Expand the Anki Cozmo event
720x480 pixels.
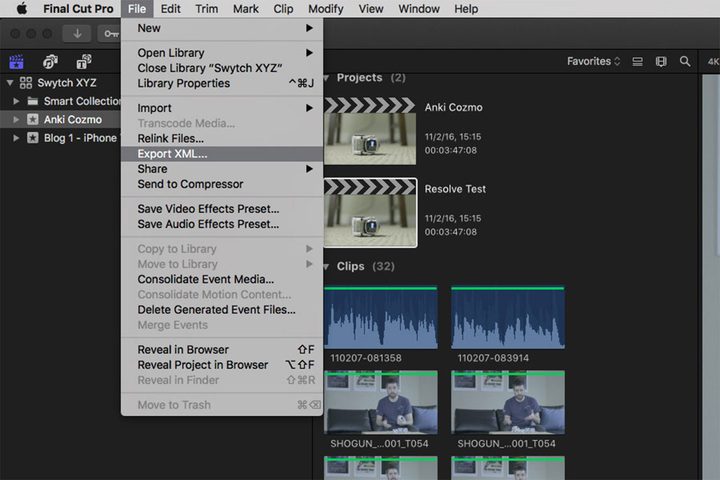pyautogui.click(x=16, y=119)
